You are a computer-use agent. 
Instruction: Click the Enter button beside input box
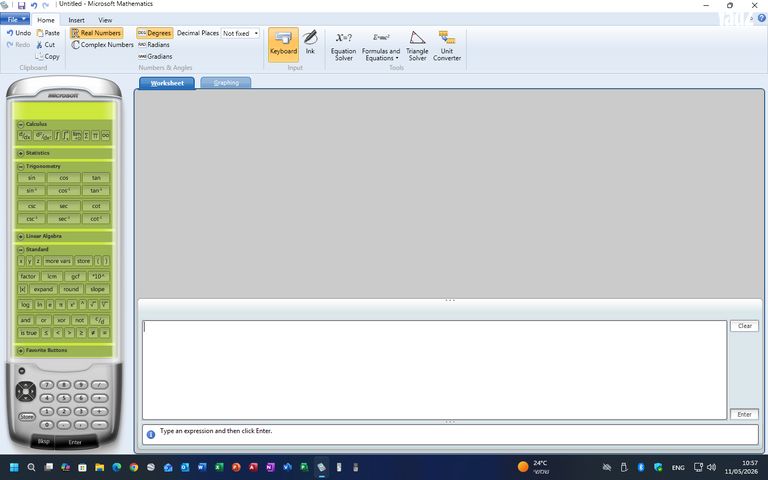(744, 414)
